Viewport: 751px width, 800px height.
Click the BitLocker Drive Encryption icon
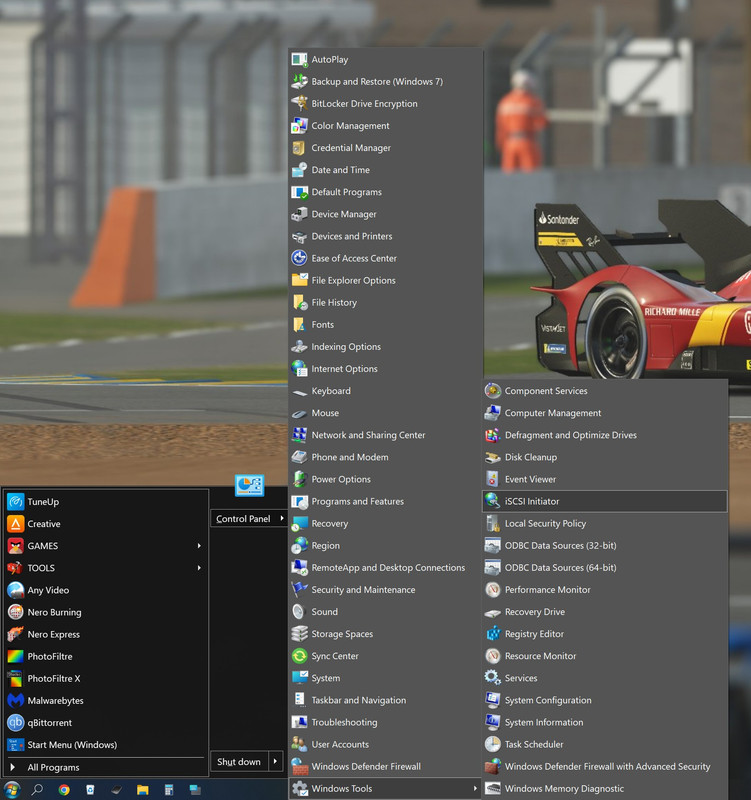(x=299, y=104)
